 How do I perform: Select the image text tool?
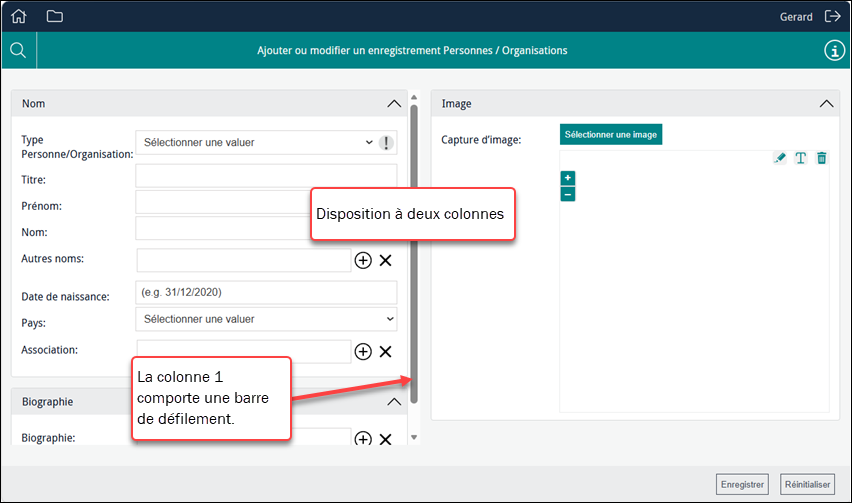coord(800,158)
